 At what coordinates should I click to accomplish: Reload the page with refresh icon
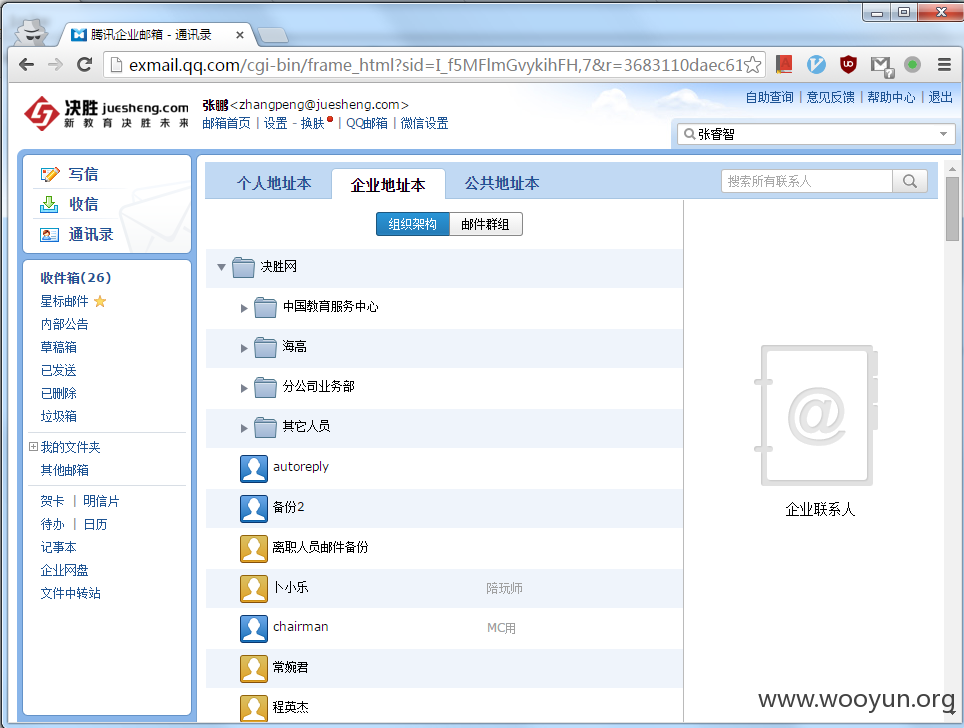pyautogui.click(x=84, y=65)
